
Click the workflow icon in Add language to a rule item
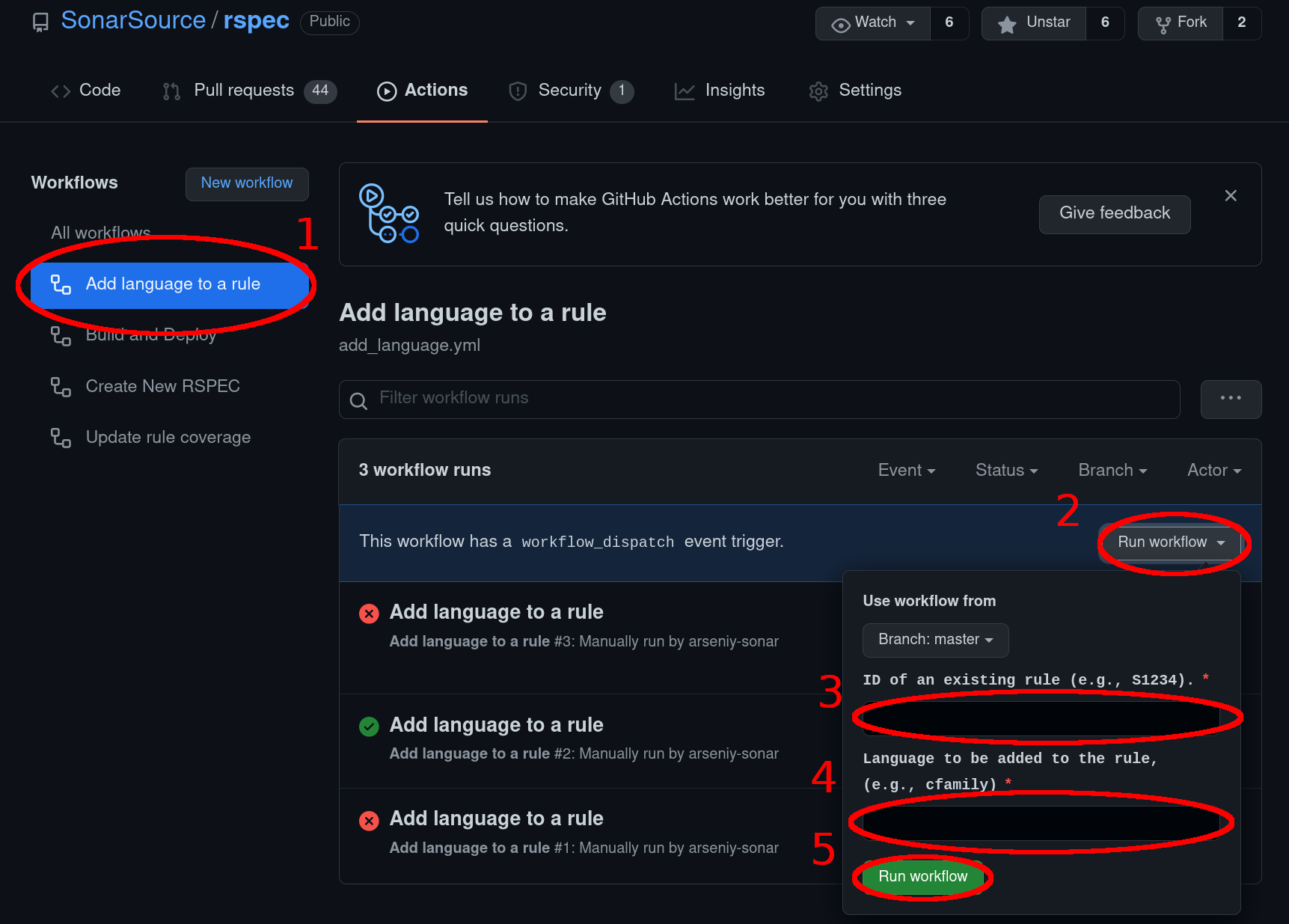61,284
